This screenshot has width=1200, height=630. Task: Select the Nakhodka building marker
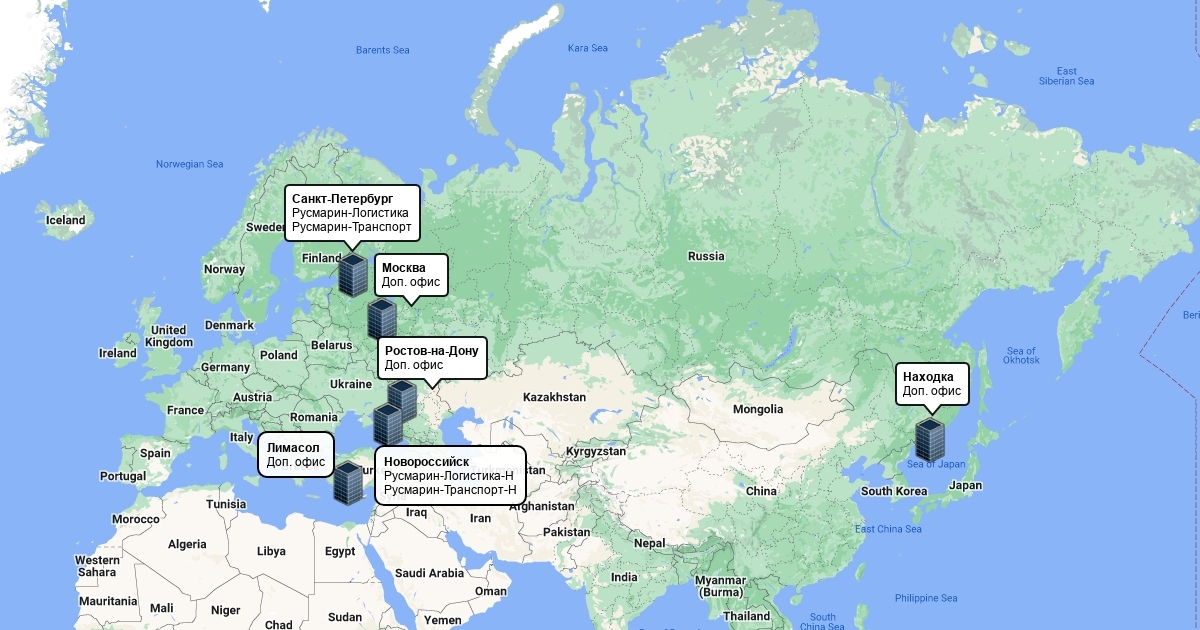[x=930, y=440]
